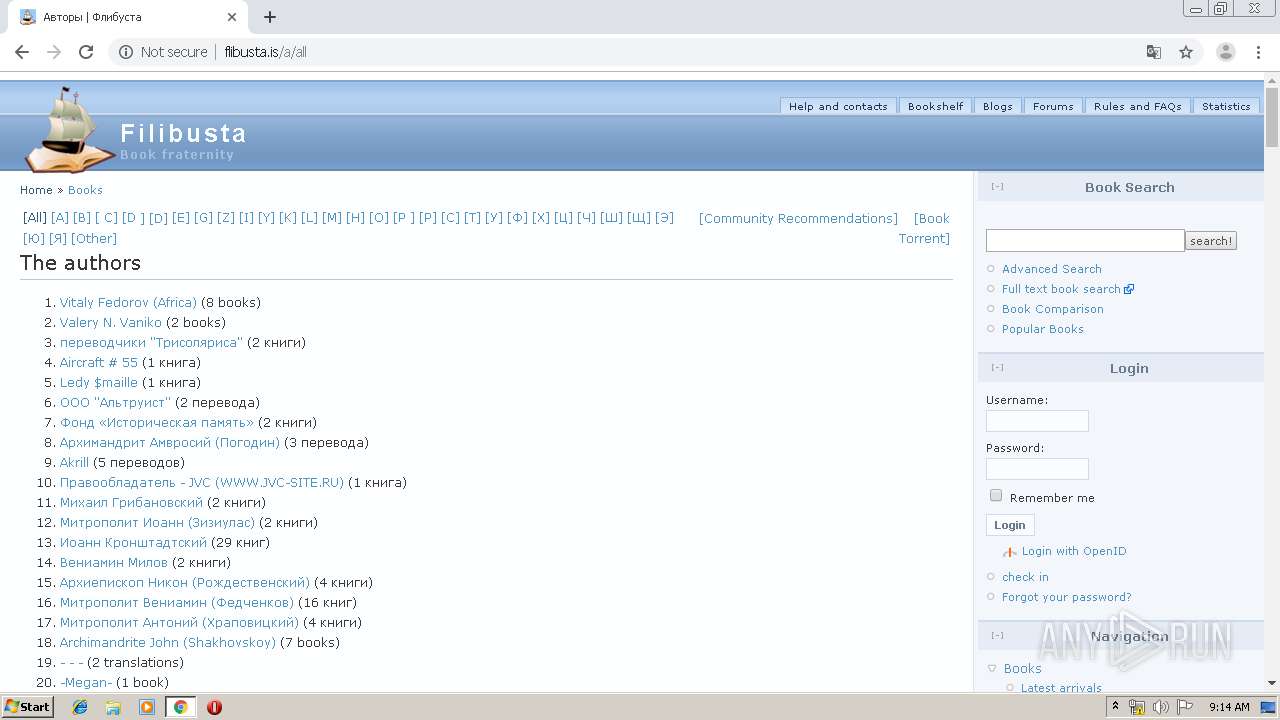Open the file explorer taskbar icon

(113, 707)
